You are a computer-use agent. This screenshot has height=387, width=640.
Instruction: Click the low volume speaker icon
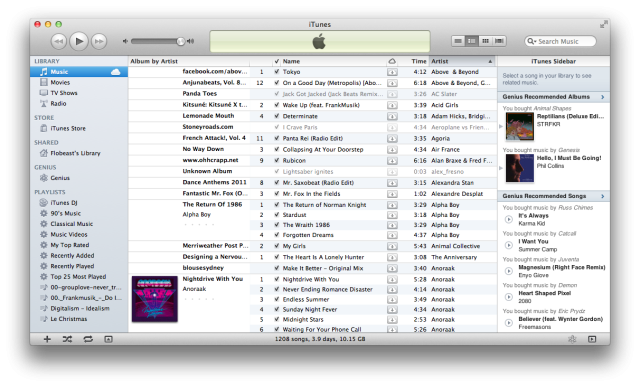(x=125, y=41)
